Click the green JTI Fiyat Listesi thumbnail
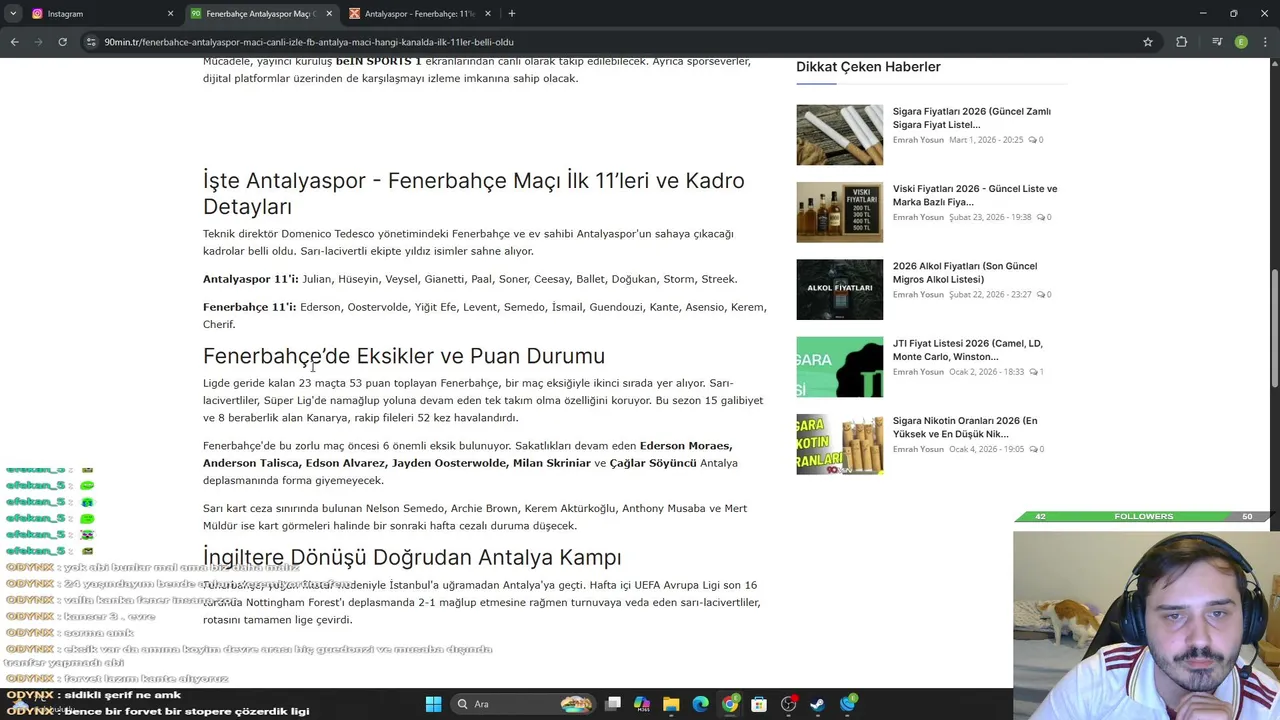Image resolution: width=1280 pixels, height=720 pixels. click(x=839, y=367)
